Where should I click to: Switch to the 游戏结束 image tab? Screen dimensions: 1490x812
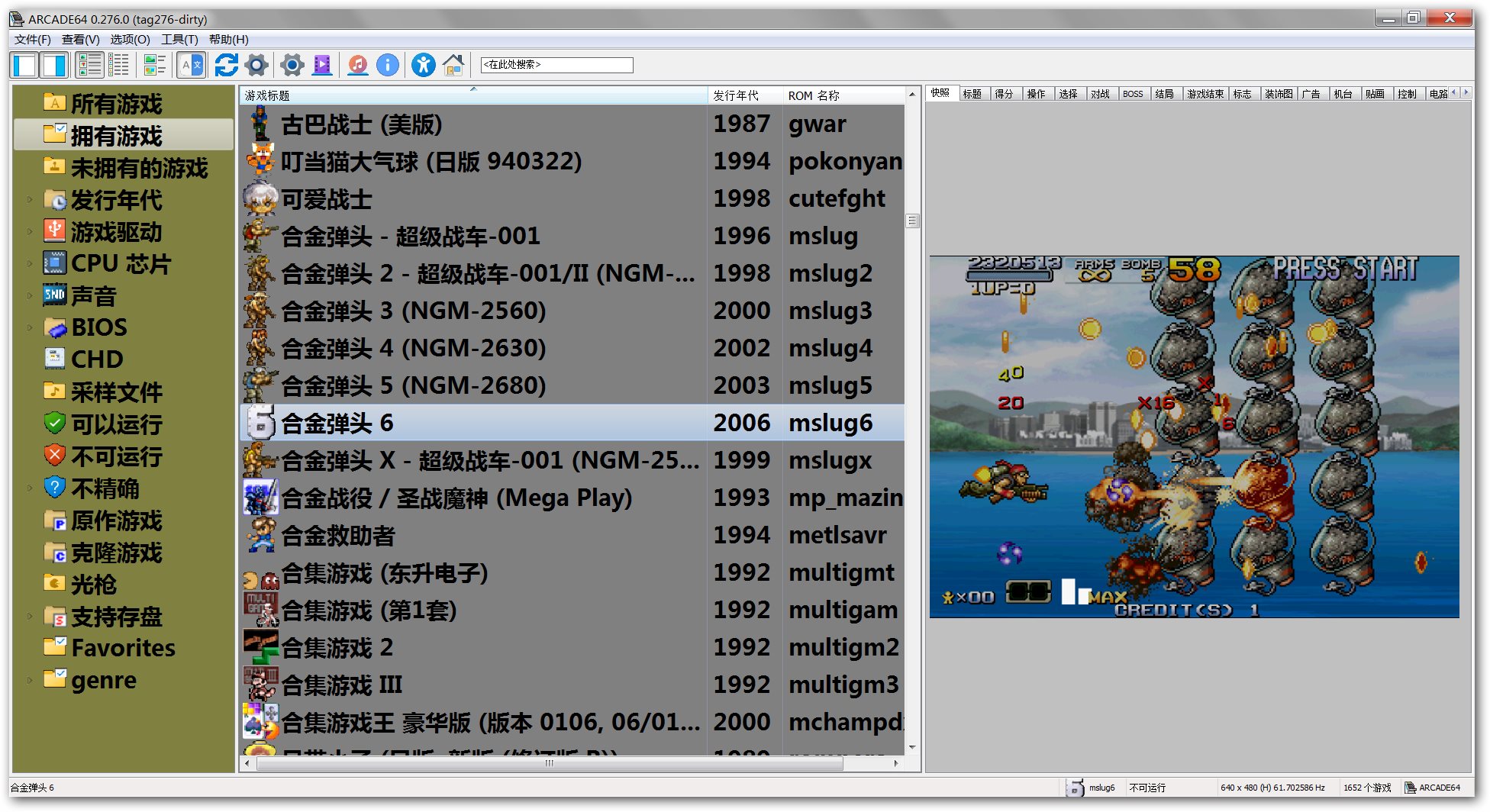[1205, 93]
